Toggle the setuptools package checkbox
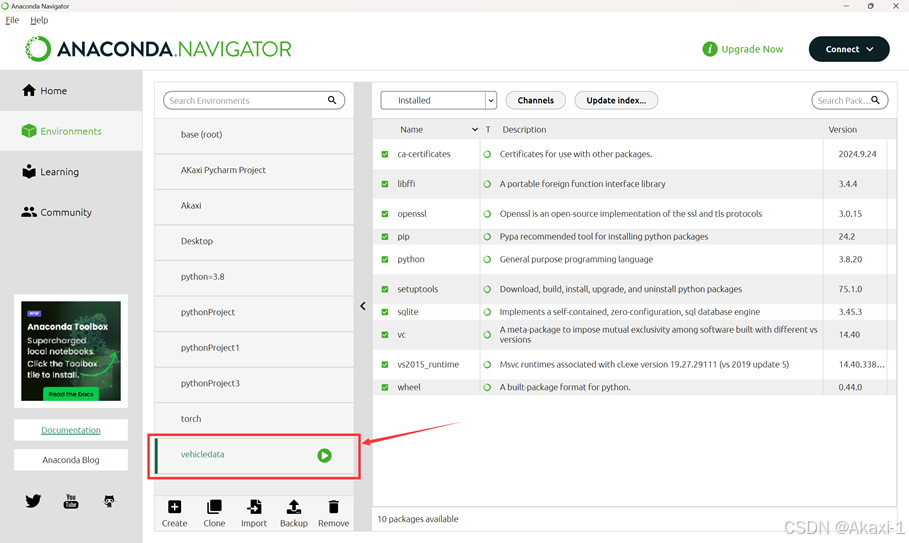The height and width of the screenshot is (543, 909). (x=385, y=289)
